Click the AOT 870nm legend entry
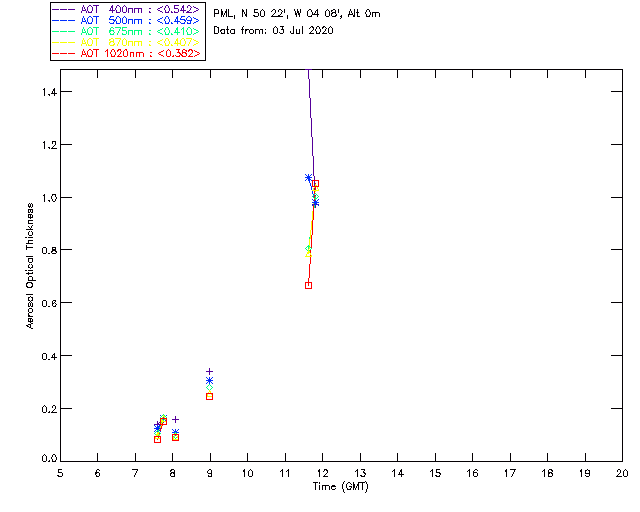Screen dimensions: 640x512 pyautogui.click(x=126, y=42)
